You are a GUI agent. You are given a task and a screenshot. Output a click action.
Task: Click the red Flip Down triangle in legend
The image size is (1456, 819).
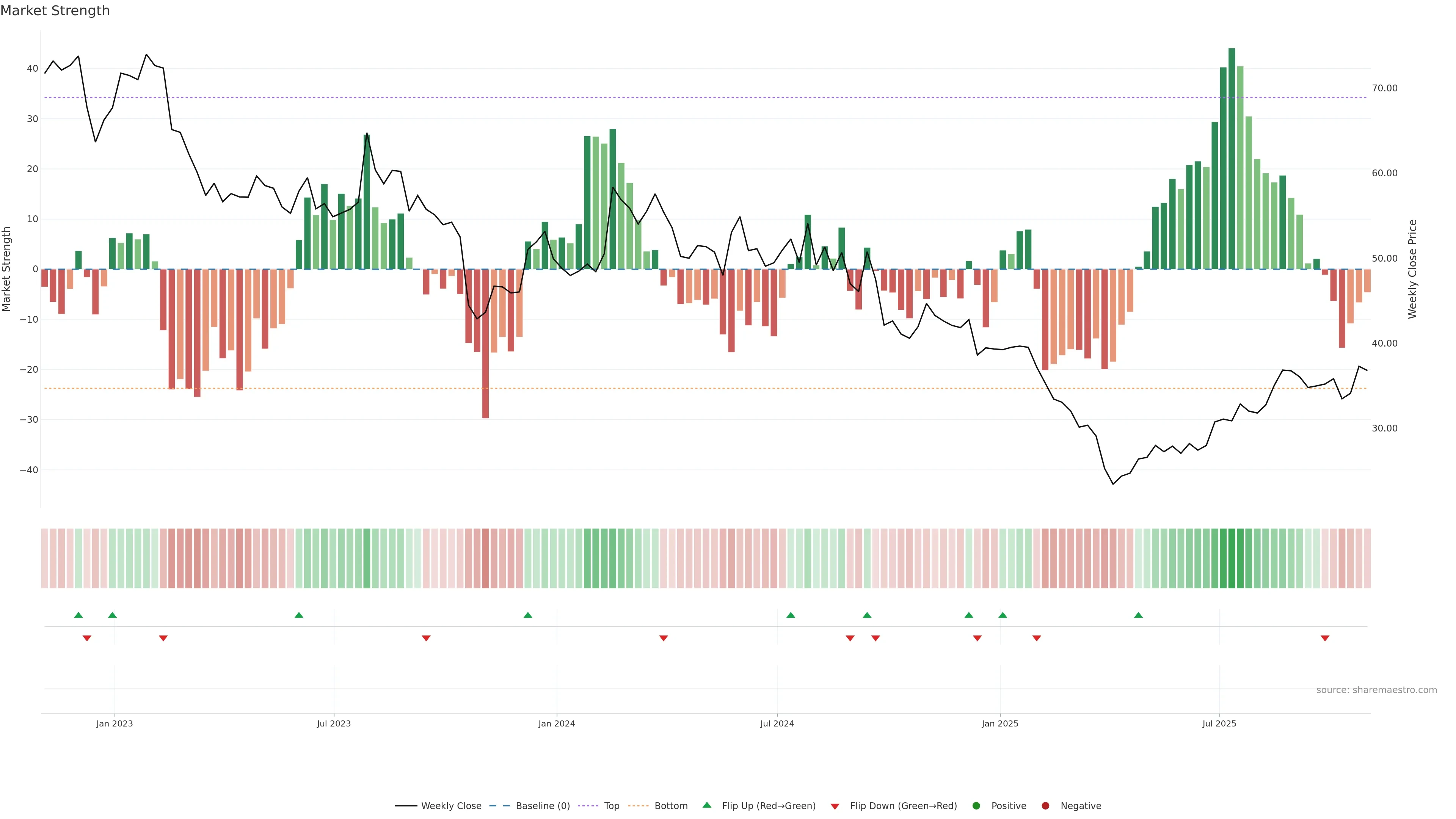pyautogui.click(x=835, y=806)
